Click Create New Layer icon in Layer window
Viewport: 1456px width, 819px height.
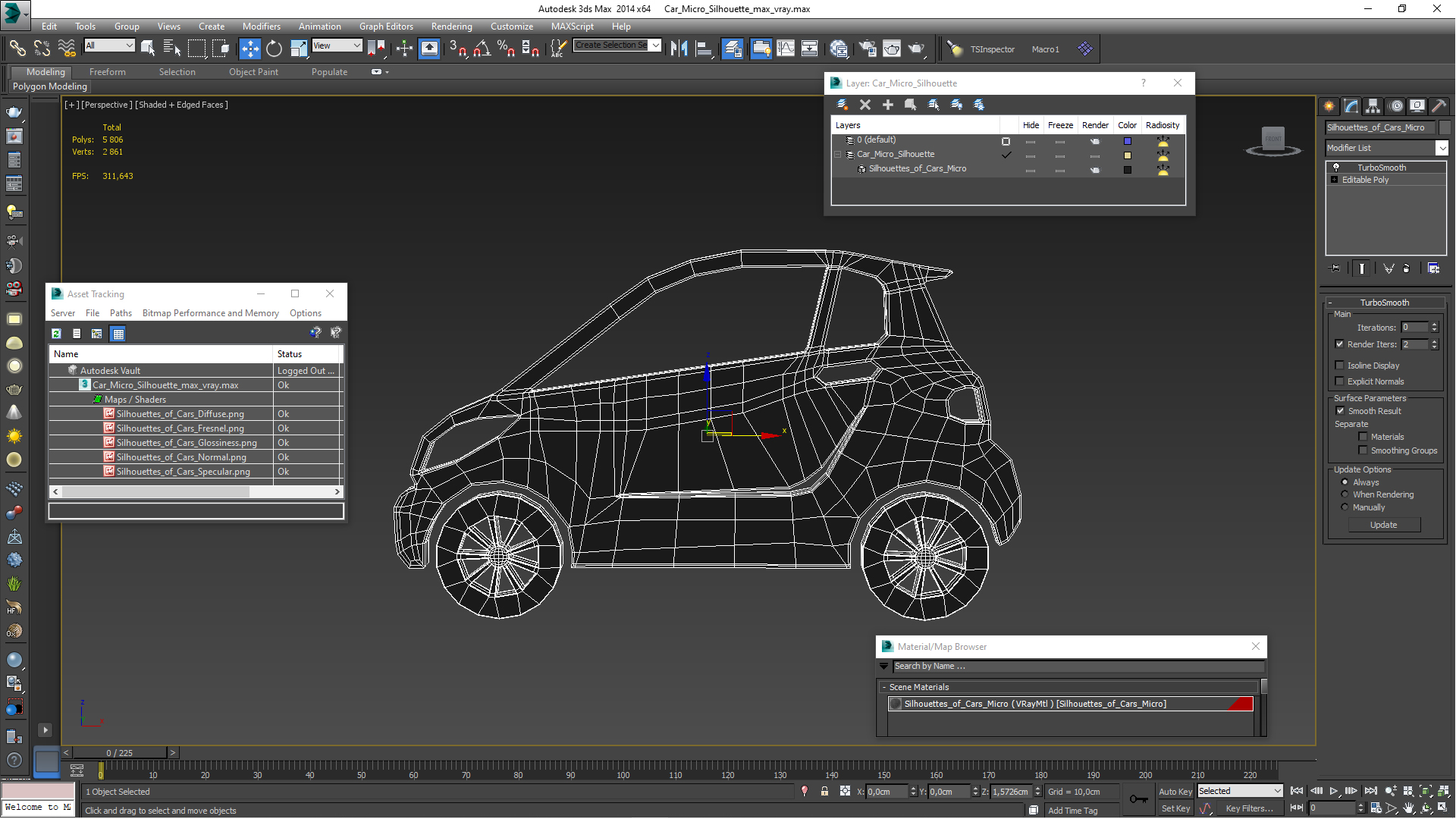[842, 105]
